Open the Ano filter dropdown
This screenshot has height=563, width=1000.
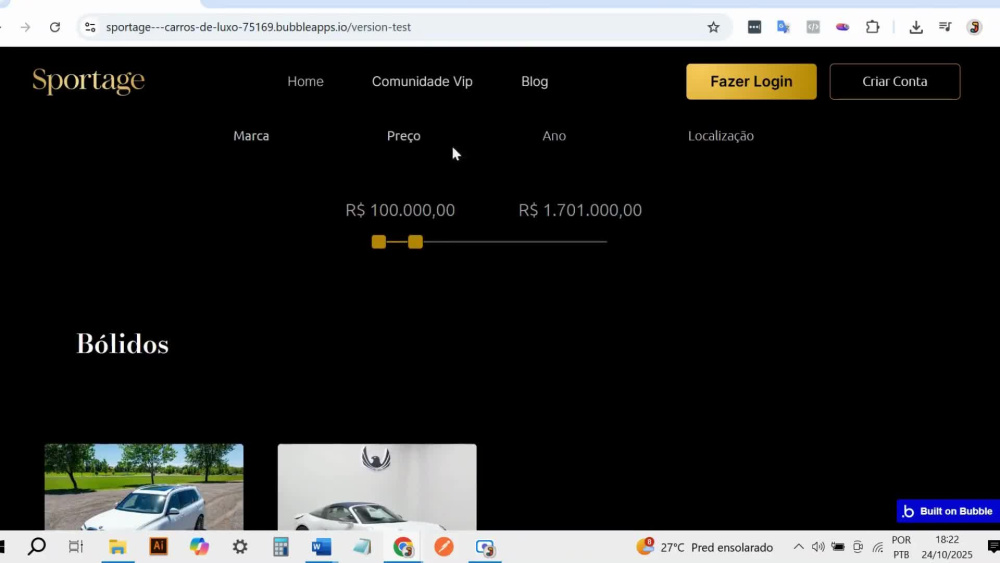point(554,136)
